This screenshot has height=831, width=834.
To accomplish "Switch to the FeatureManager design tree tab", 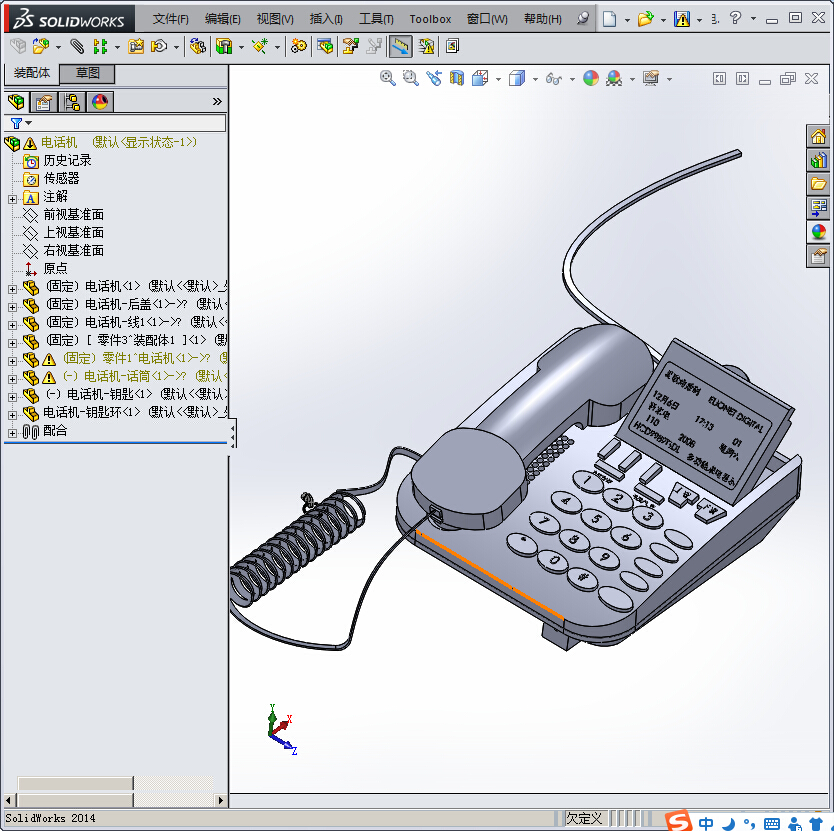I will click(16, 101).
